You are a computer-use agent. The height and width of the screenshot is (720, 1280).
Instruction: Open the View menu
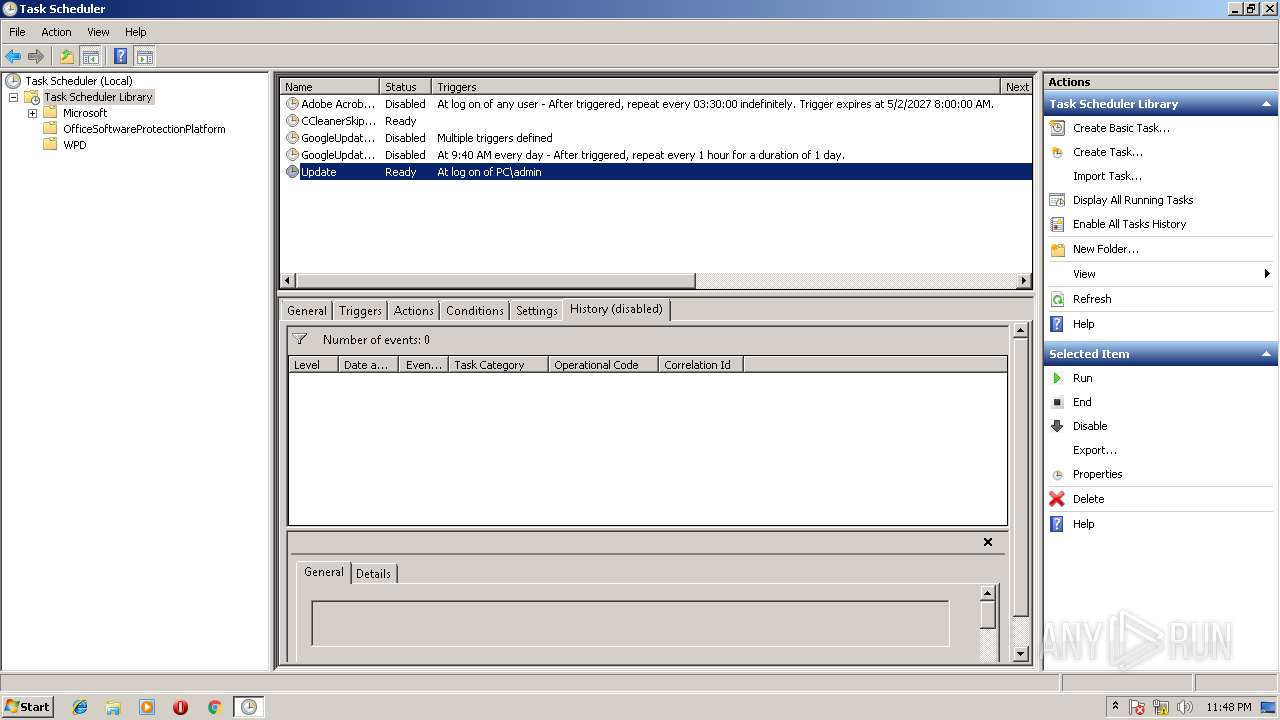point(98,32)
